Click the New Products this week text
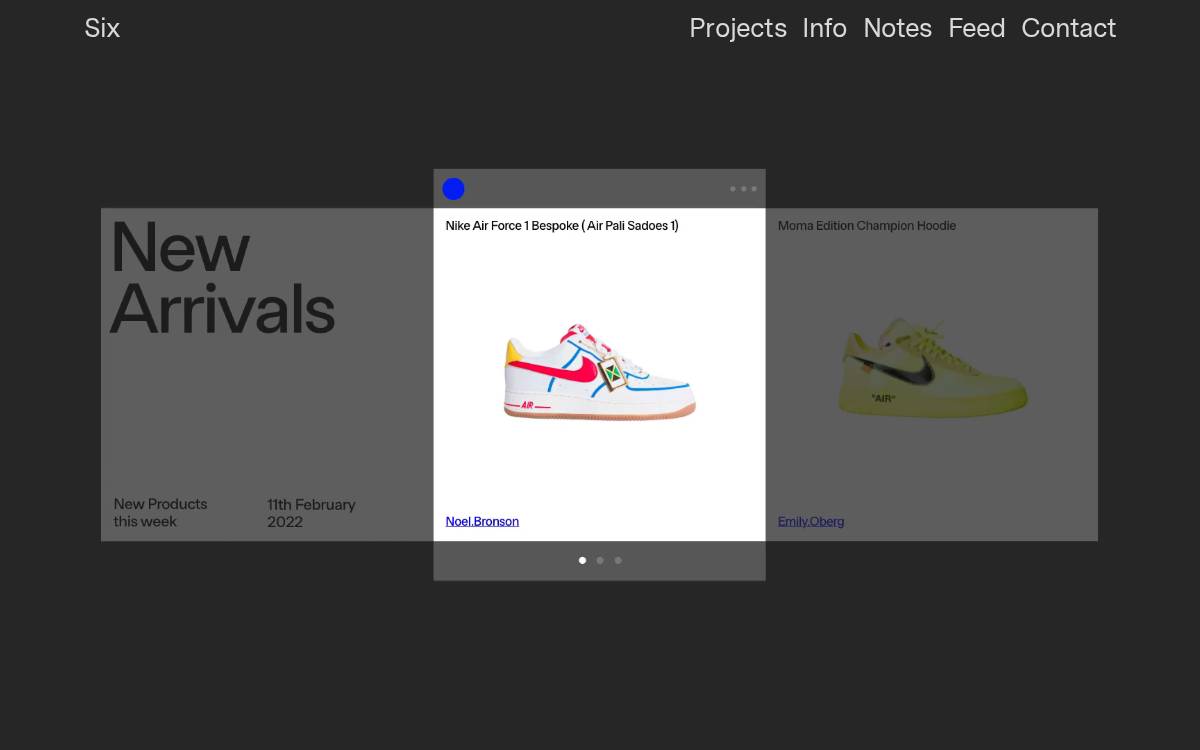The width and height of the screenshot is (1200, 750). (x=160, y=513)
